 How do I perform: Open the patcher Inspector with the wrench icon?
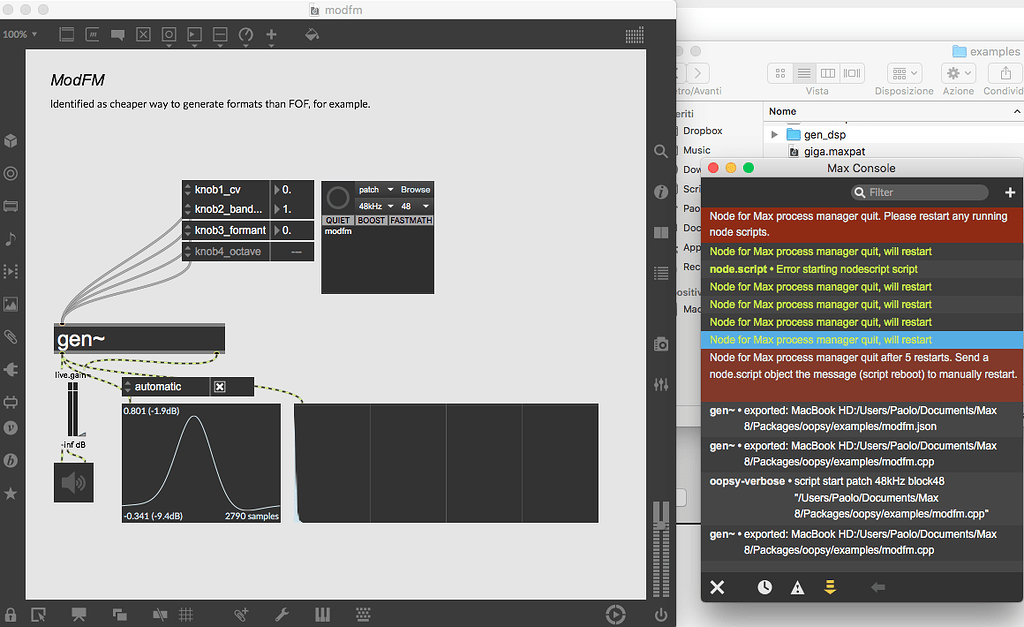(x=282, y=614)
